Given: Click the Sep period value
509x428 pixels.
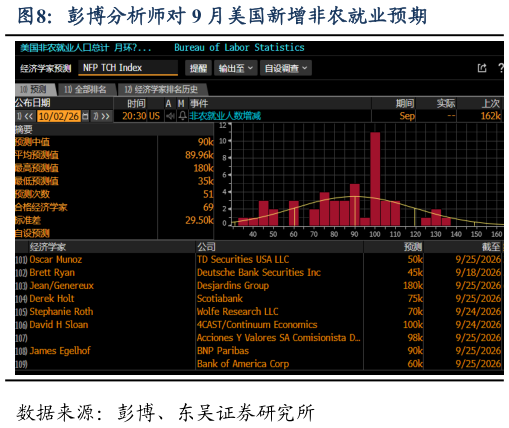Looking at the screenshot, I should click(x=407, y=116).
